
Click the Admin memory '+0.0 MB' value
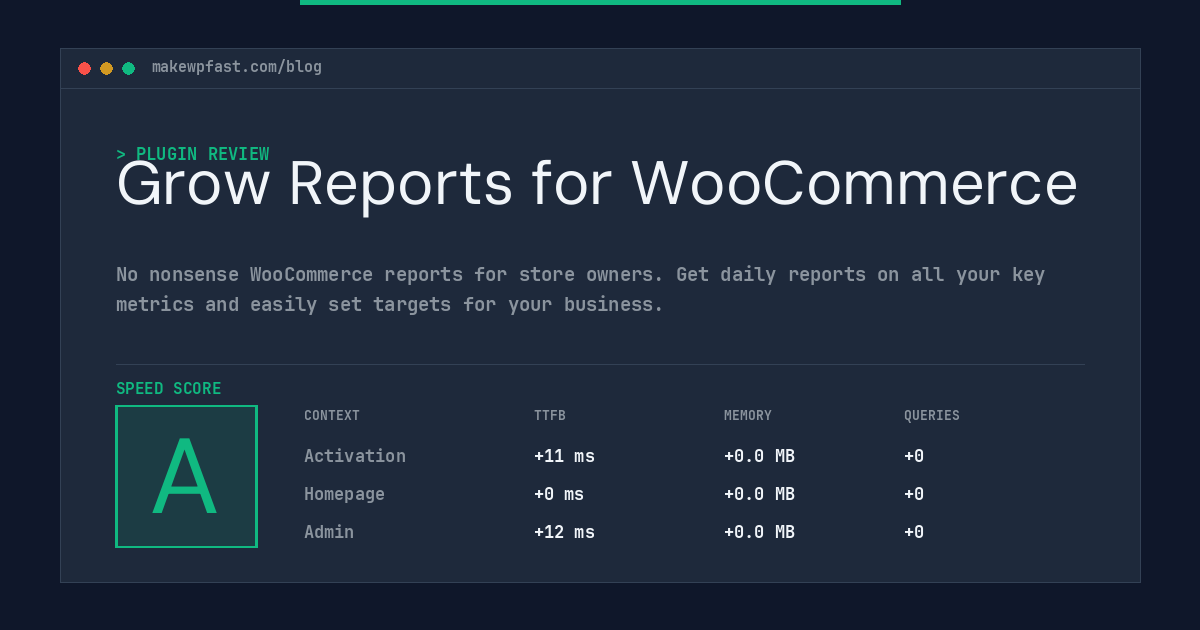coord(759,532)
